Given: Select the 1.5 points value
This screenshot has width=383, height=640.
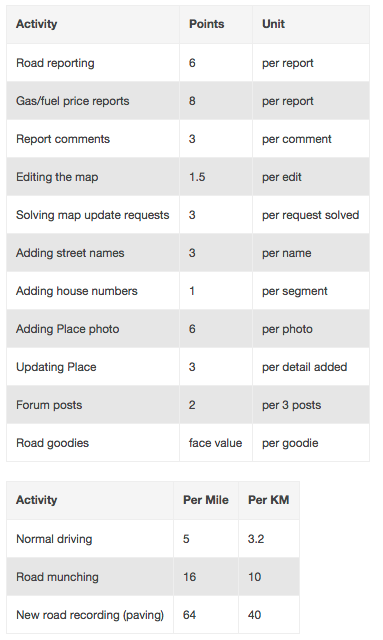Looking at the screenshot, I should point(197,177).
